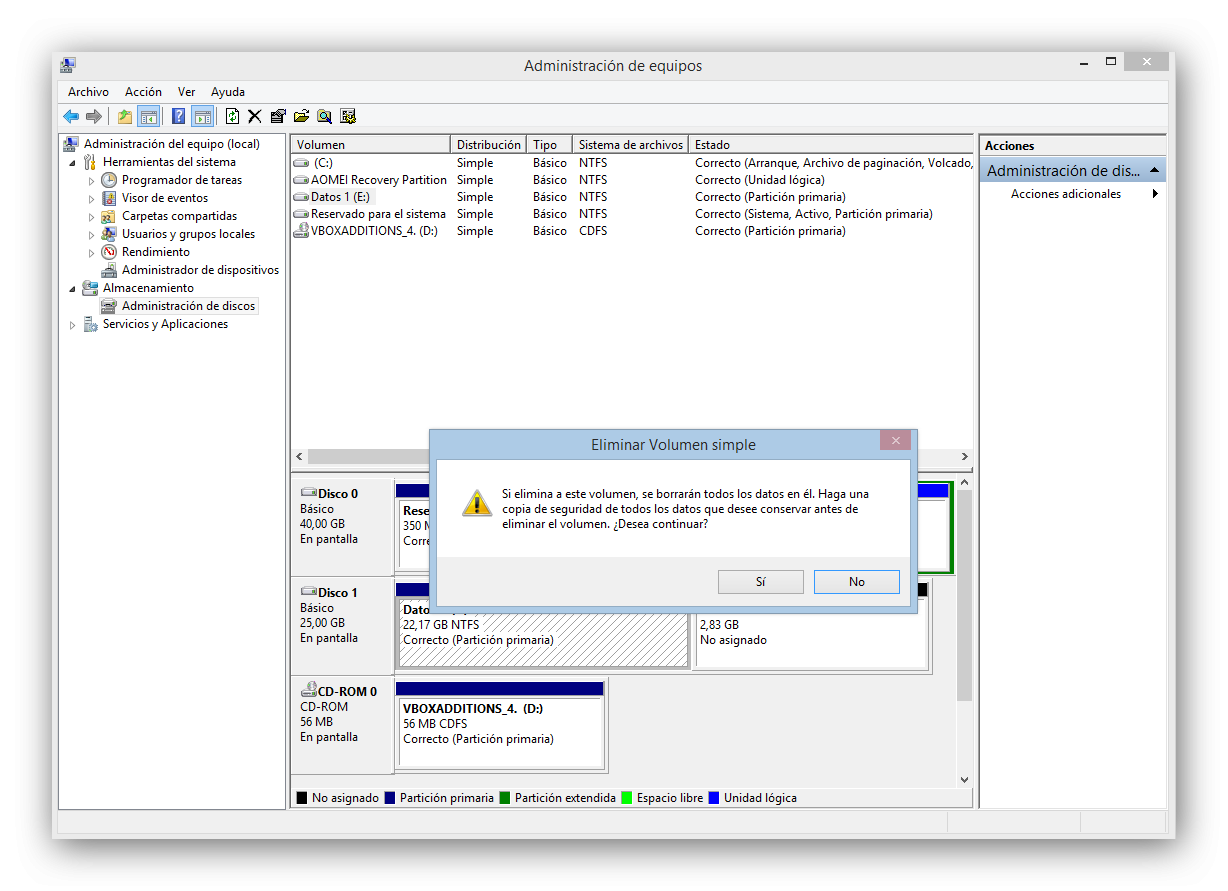
Task: Click the disk pane scroll down arrow
Action: (964, 780)
